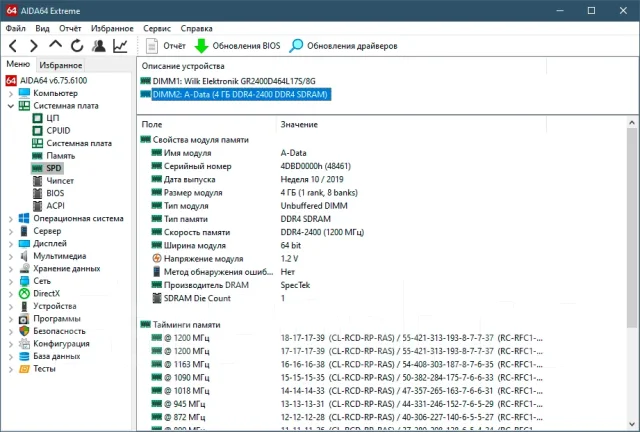Select the ЦП item icon
Viewport: 640px width, 432px height.
[x=37, y=118]
